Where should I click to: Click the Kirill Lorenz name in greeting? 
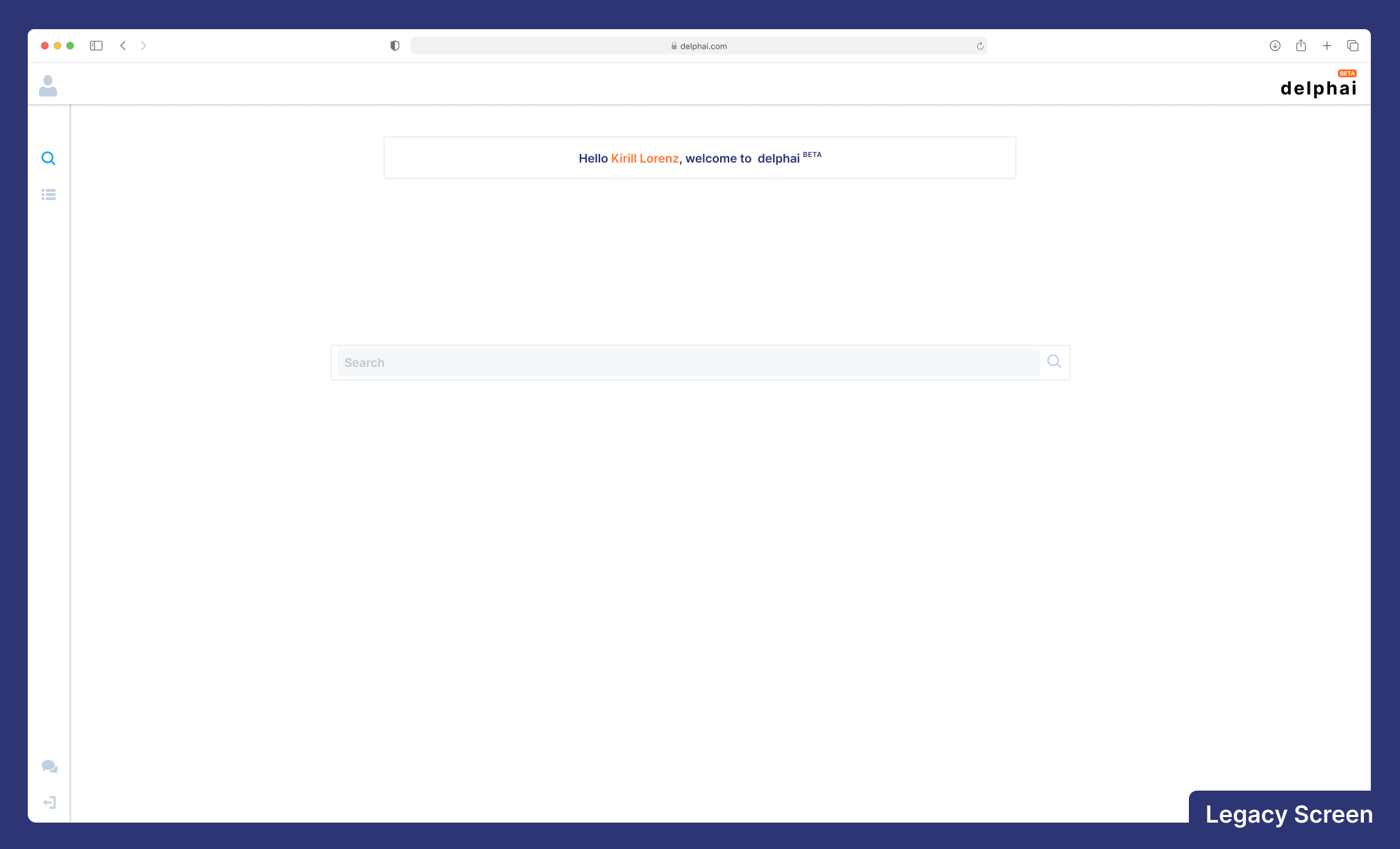pyautogui.click(x=644, y=158)
